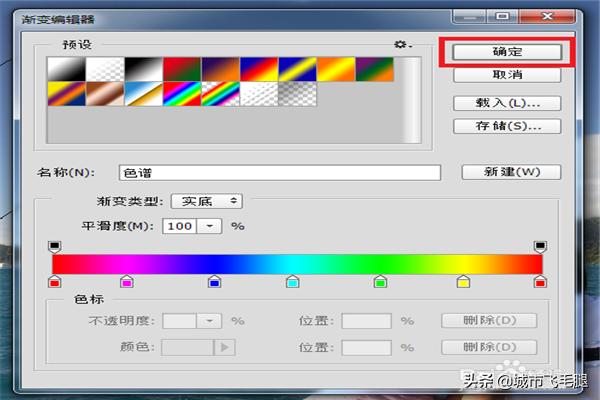Click the 载入(L)... load button
This screenshot has width=600, height=400.
click(507, 103)
